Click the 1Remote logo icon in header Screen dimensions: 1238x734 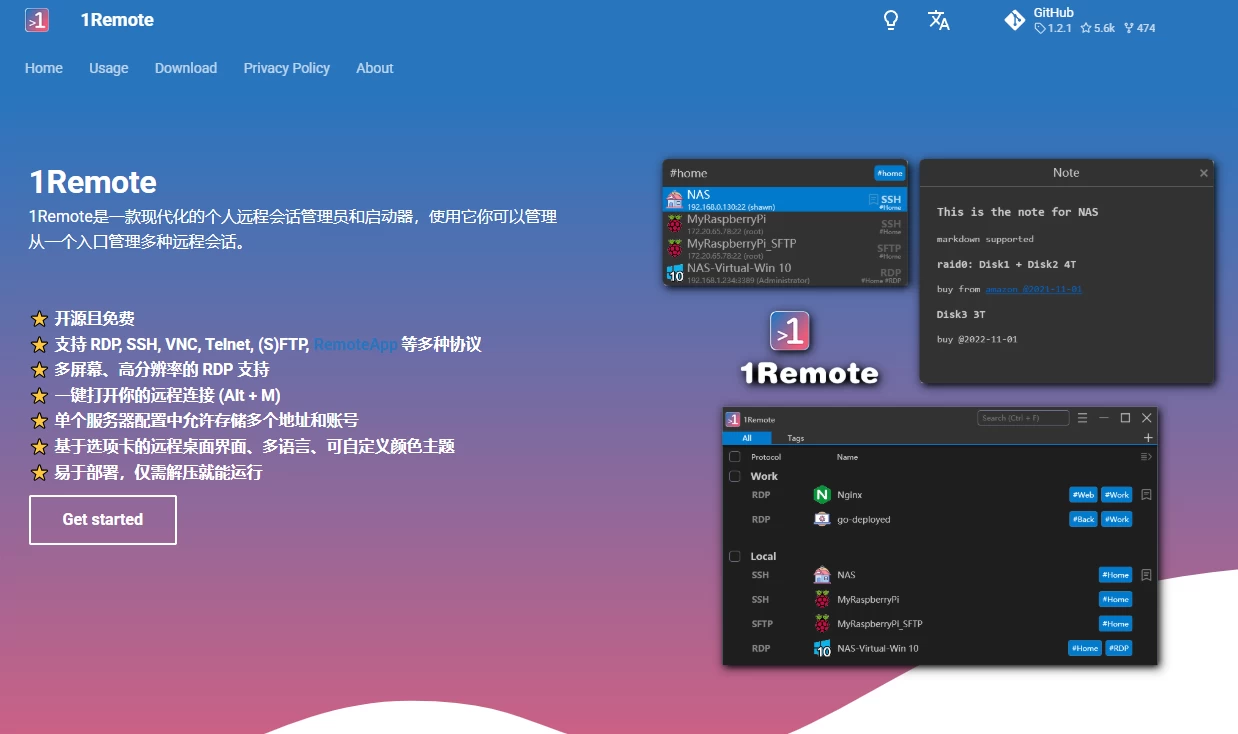click(x=37, y=20)
